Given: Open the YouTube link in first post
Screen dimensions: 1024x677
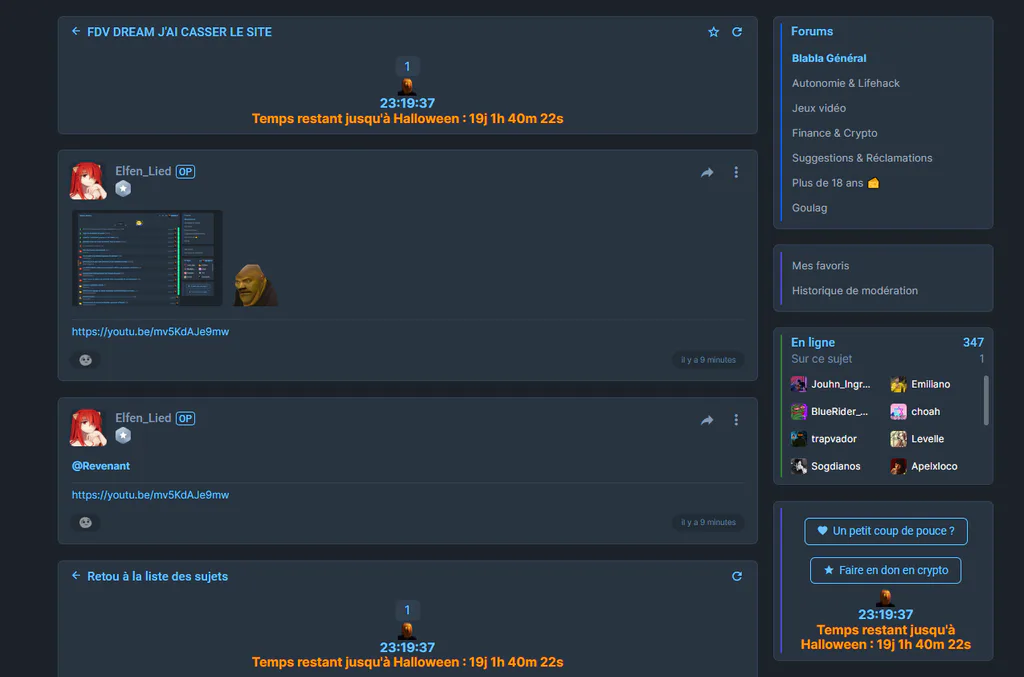Looking at the screenshot, I should click(x=150, y=332).
